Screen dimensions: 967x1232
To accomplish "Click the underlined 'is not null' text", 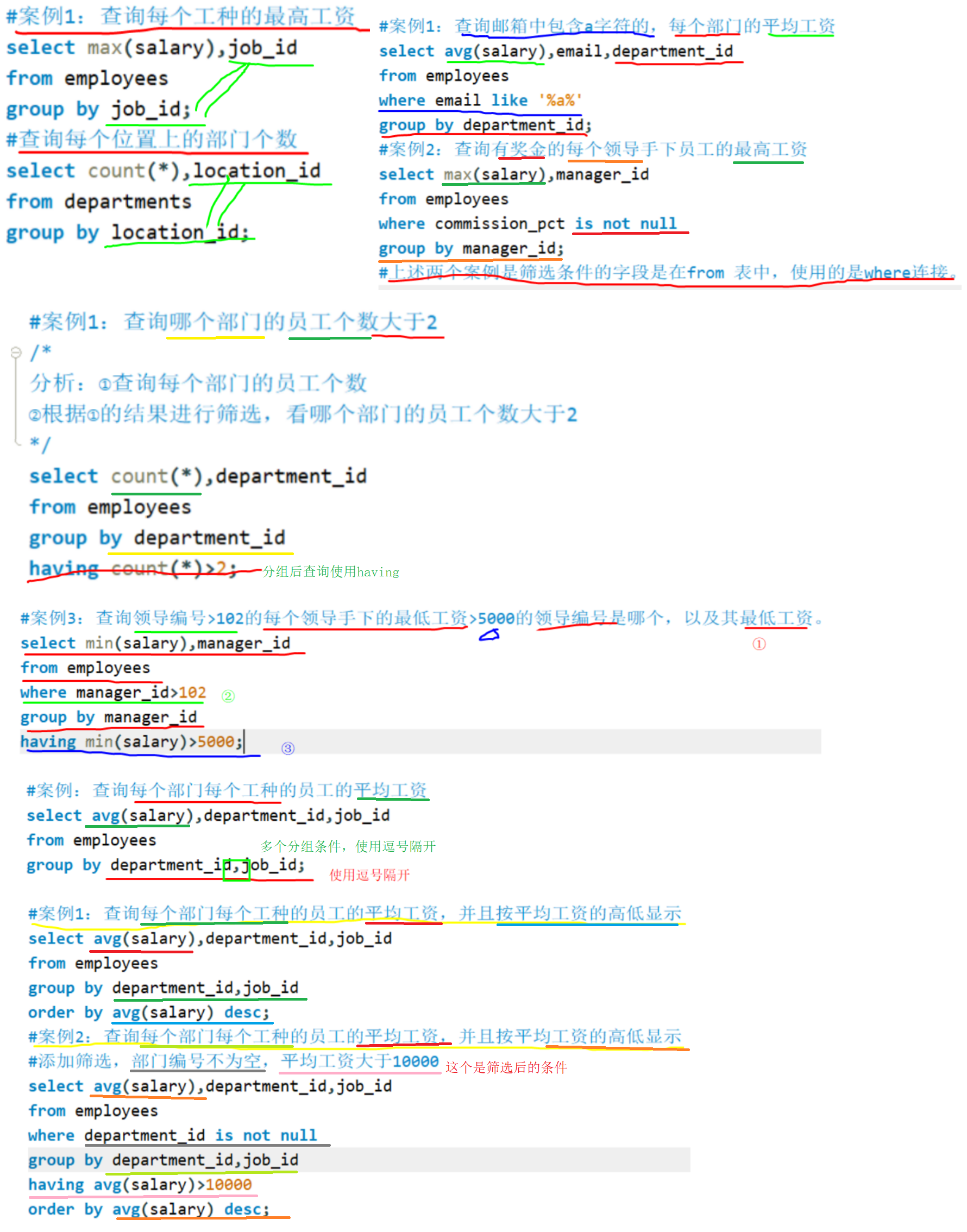I will [x=626, y=224].
